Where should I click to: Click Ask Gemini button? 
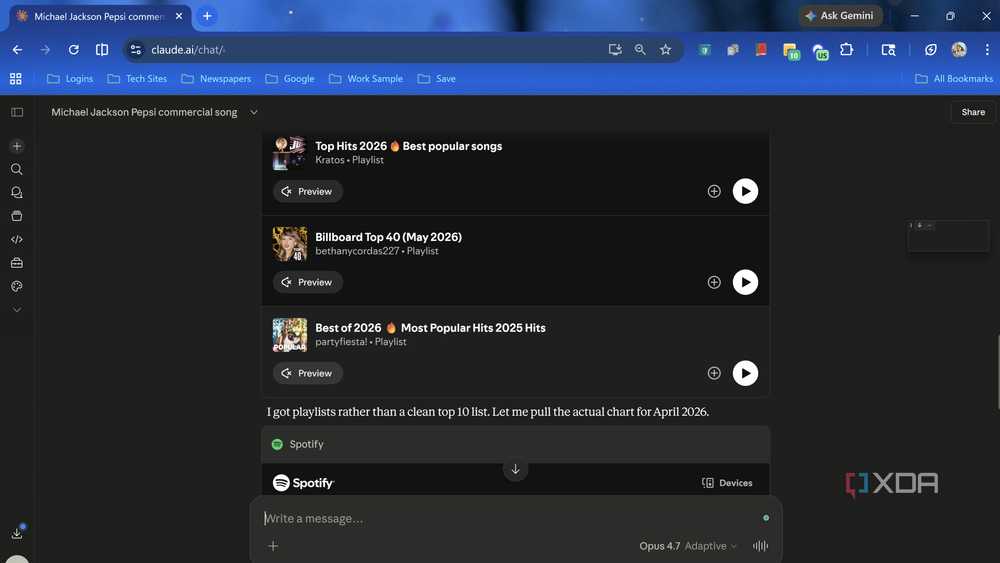pos(840,16)
